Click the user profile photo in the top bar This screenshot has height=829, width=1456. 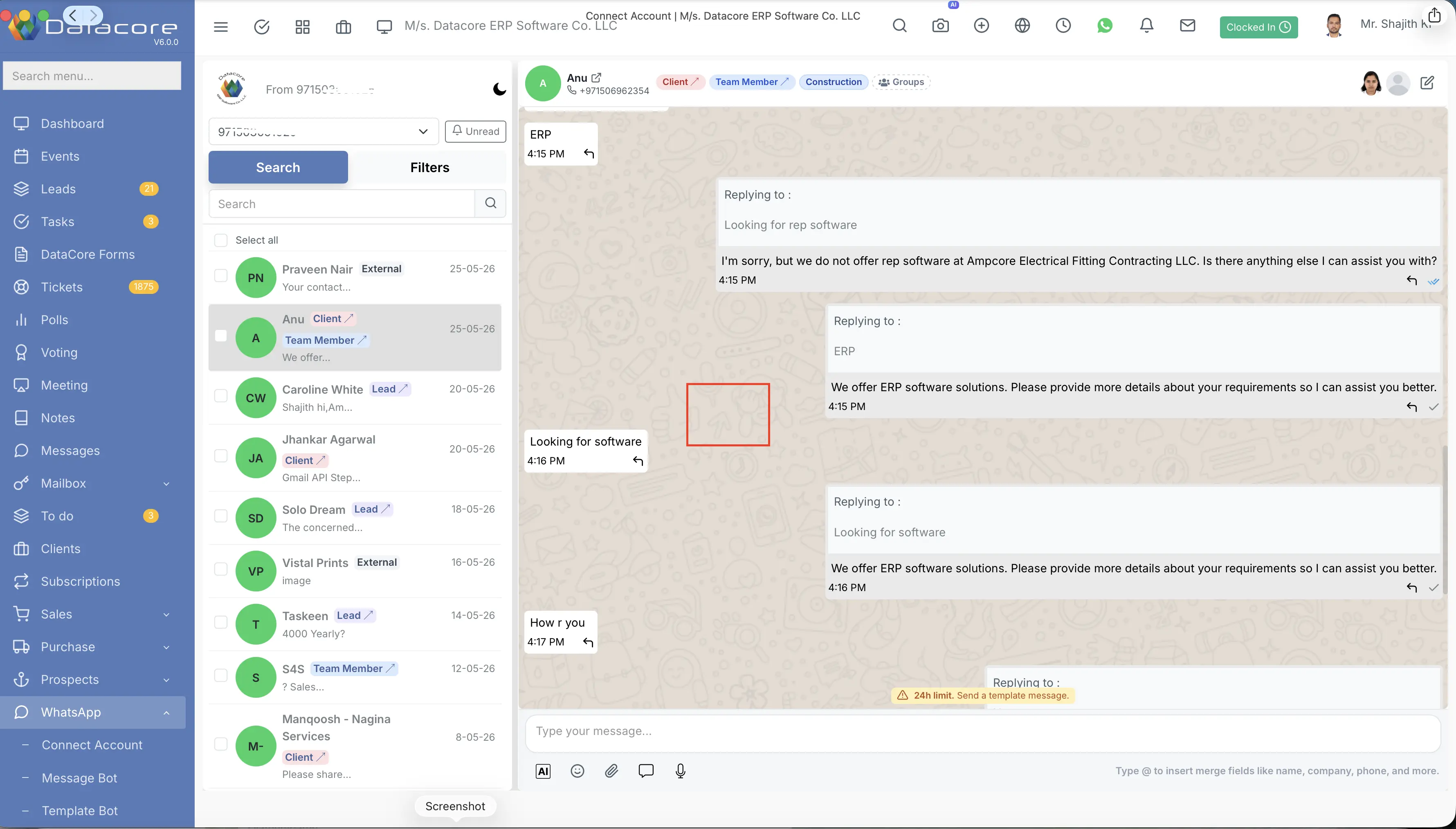(1334, 26)
